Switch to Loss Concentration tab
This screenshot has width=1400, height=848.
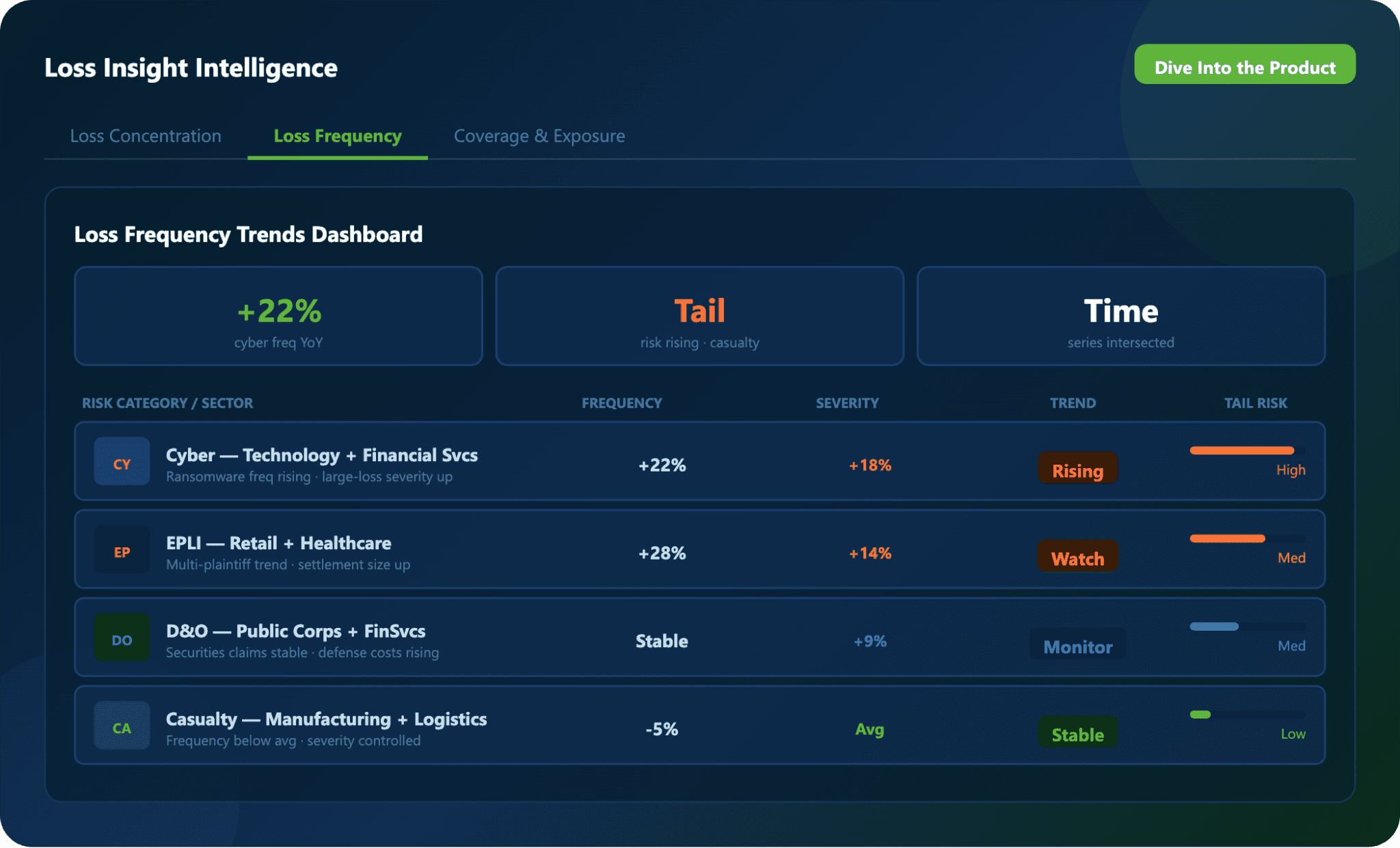point(146,136)
